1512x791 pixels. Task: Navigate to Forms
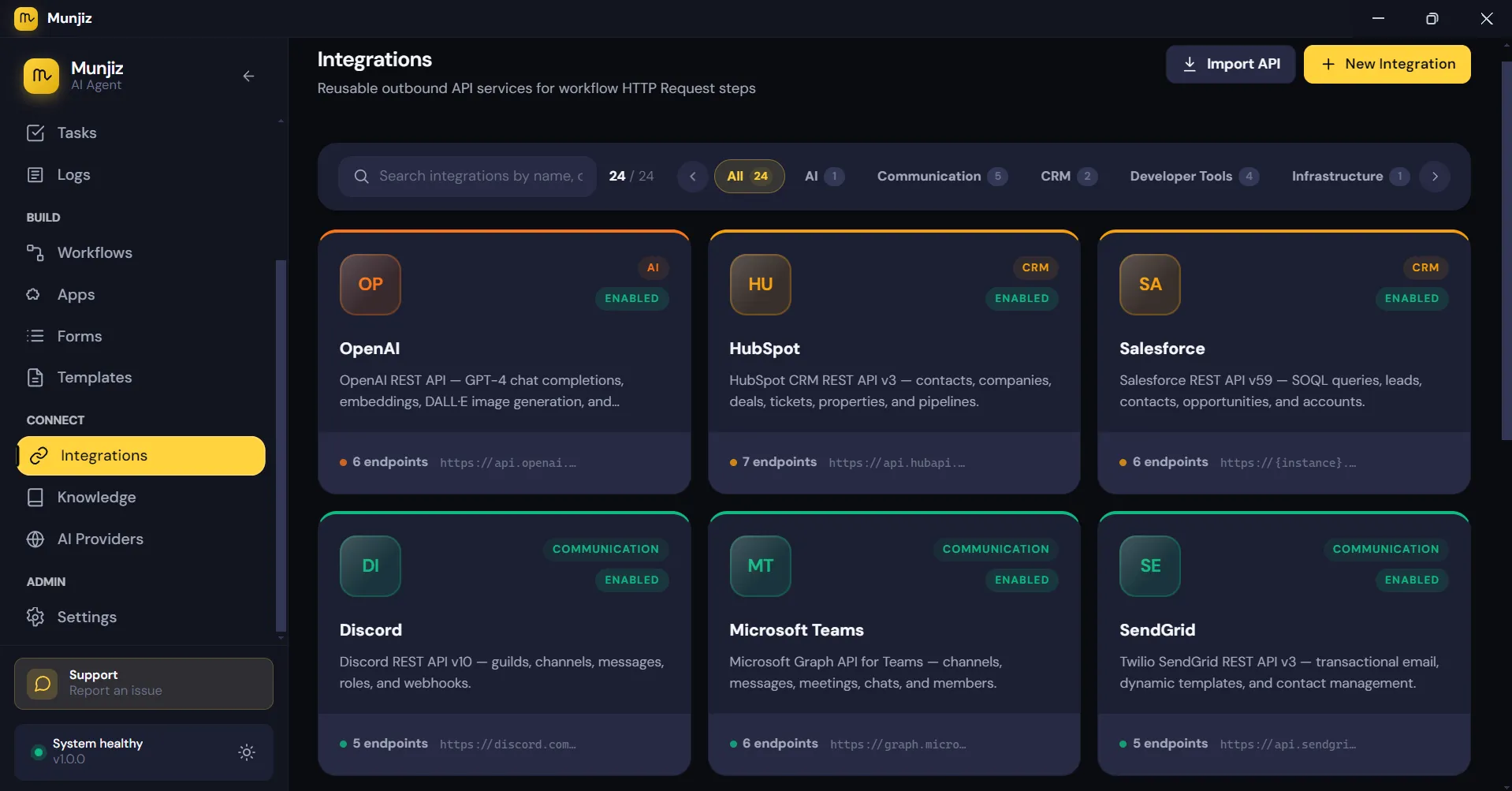(80, 336)
